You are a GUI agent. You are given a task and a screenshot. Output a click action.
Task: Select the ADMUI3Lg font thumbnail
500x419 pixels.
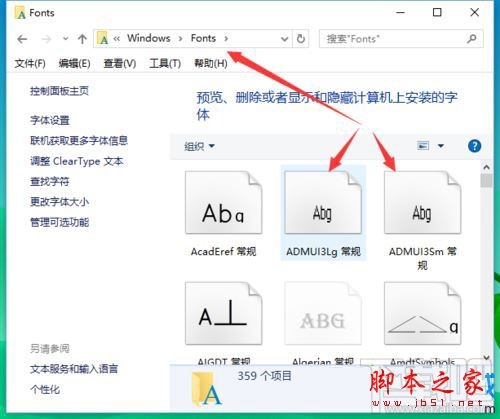click(323, 202)
